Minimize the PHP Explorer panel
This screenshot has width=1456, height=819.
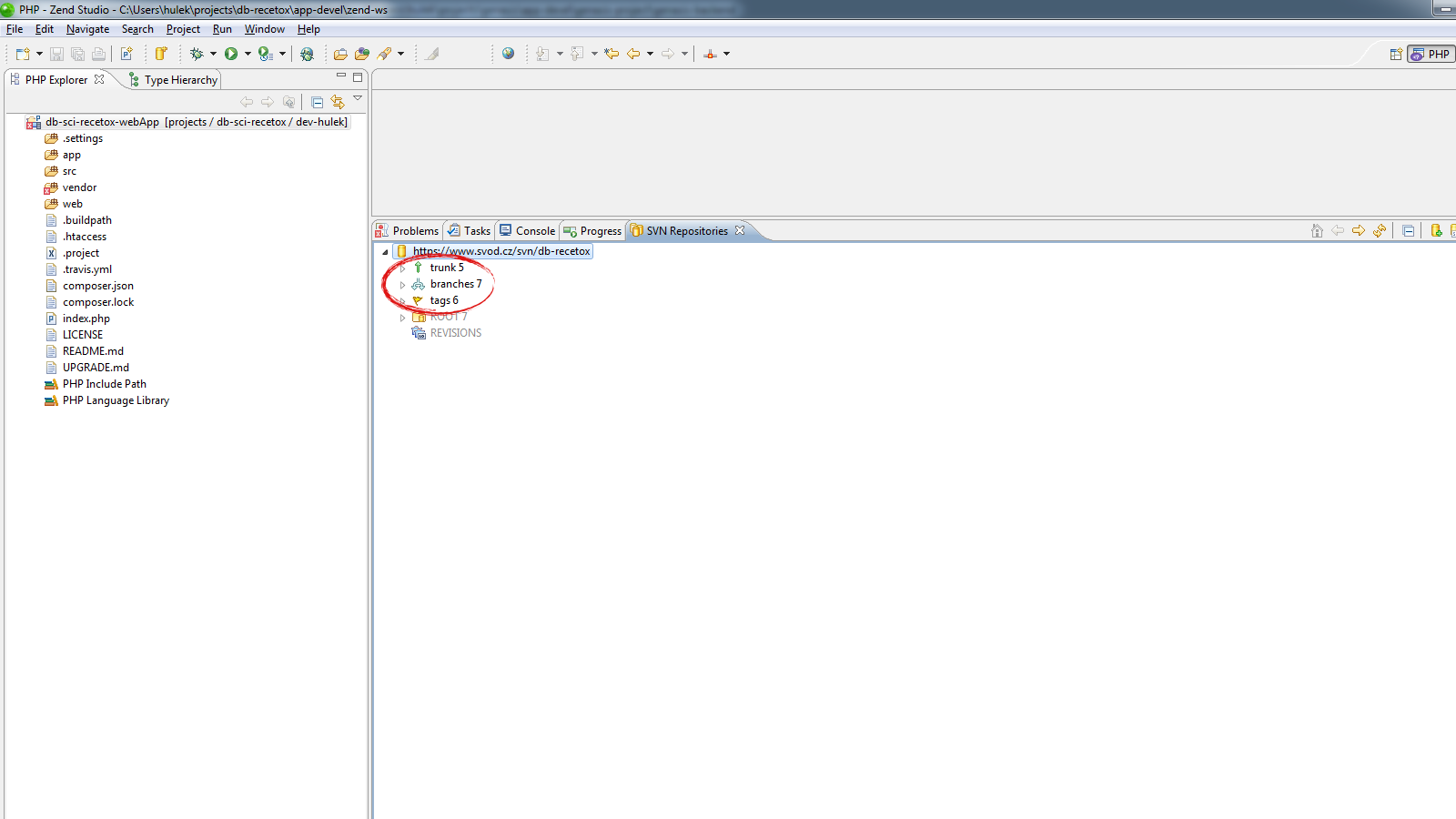pyautogui.click(x=341, y=76)
